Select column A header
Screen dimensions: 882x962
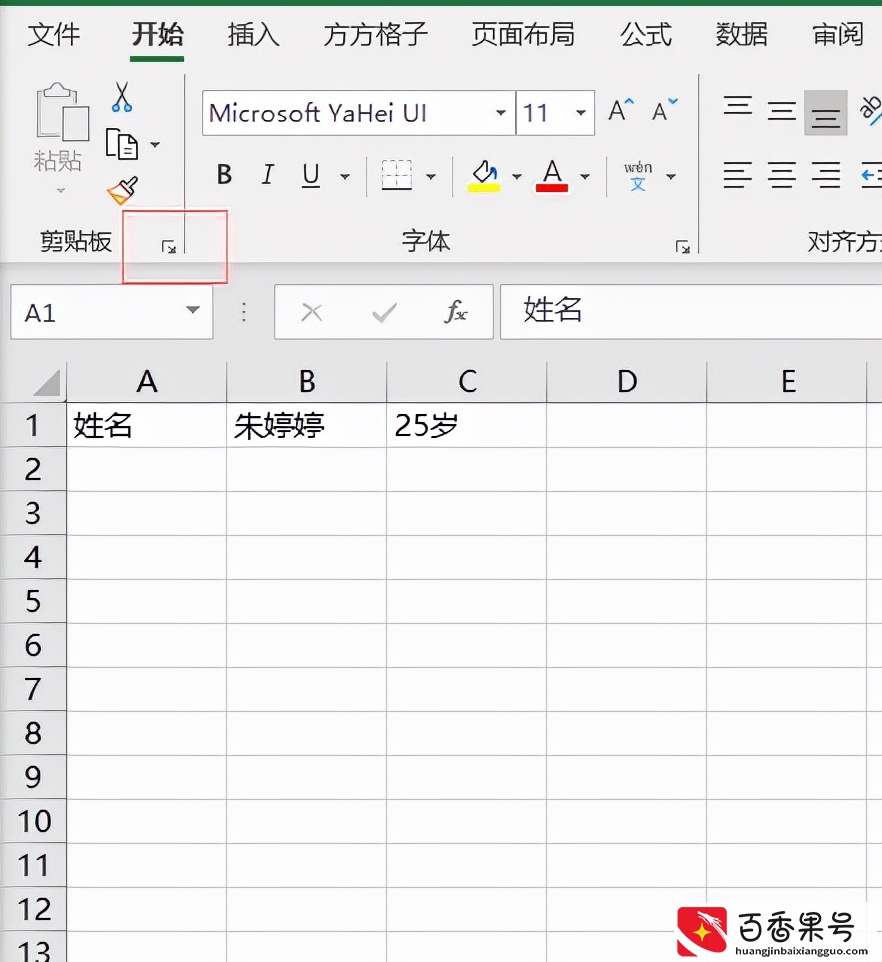[147, 382]
